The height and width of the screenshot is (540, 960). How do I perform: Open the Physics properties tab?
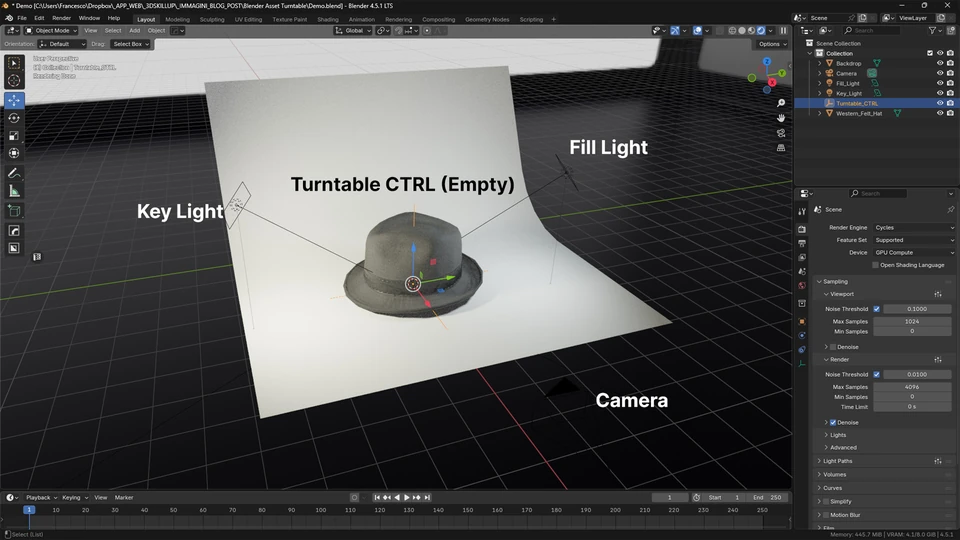pyautogui.click(x=802, y=336)
